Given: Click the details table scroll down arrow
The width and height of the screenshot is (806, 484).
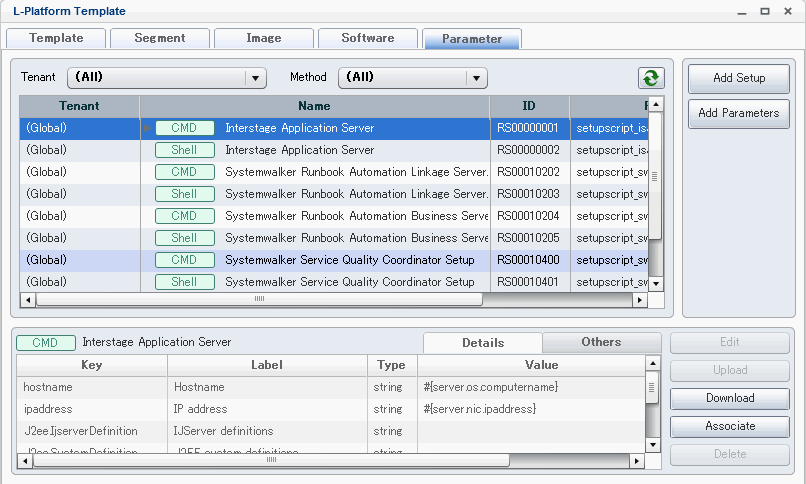Looking at the screenshot, I should 652,445.
